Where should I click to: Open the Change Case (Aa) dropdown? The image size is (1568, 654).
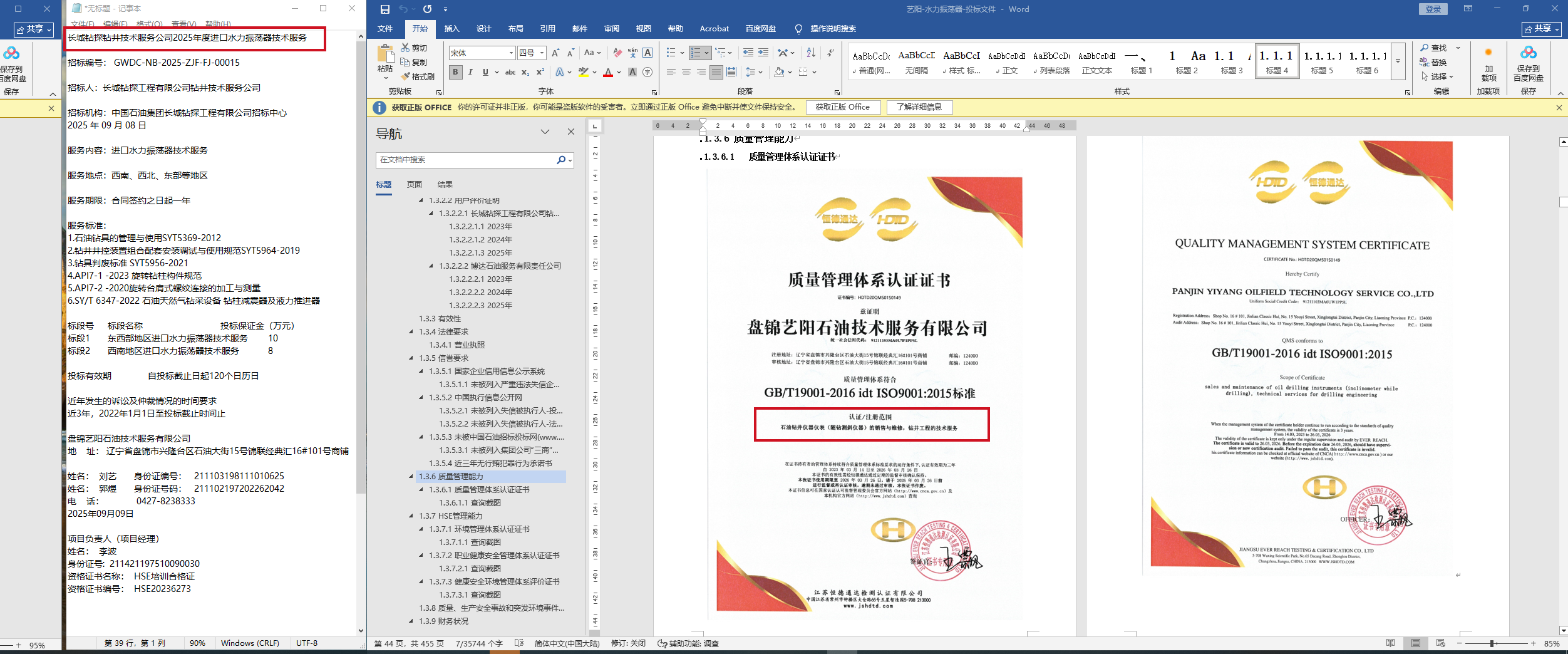click(x=592, y=53)
